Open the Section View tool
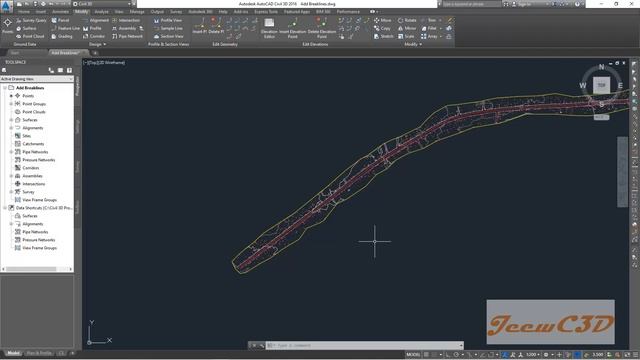640x360 pixels. [168, 36]
